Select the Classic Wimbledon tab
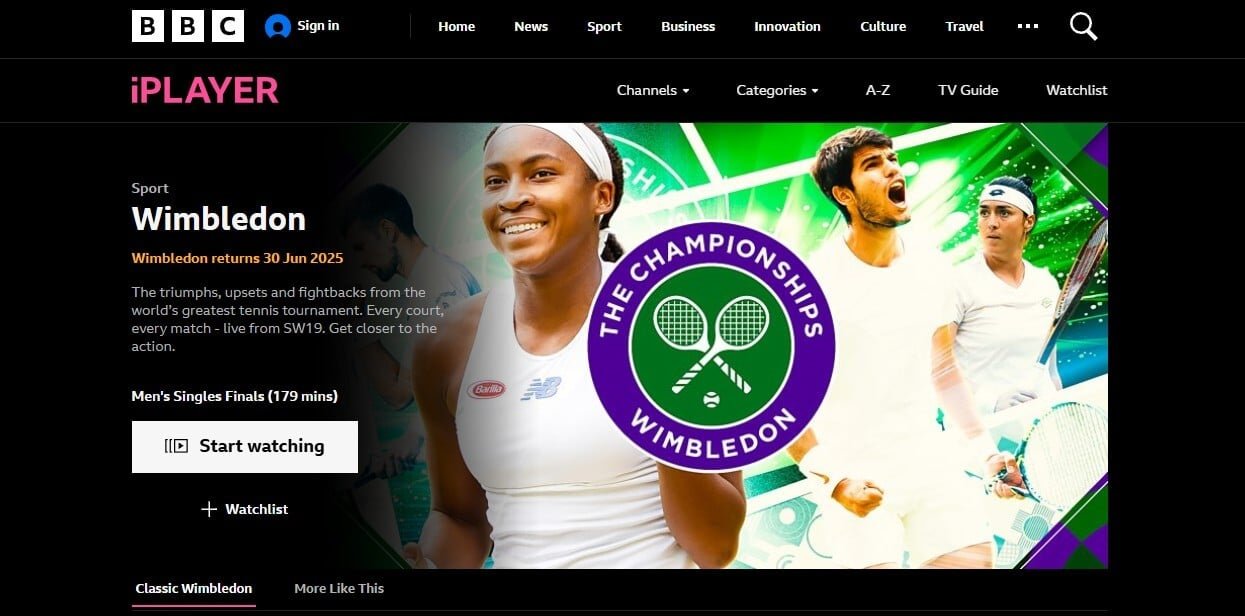The image size is (1245, 616). tap(194, 588)
